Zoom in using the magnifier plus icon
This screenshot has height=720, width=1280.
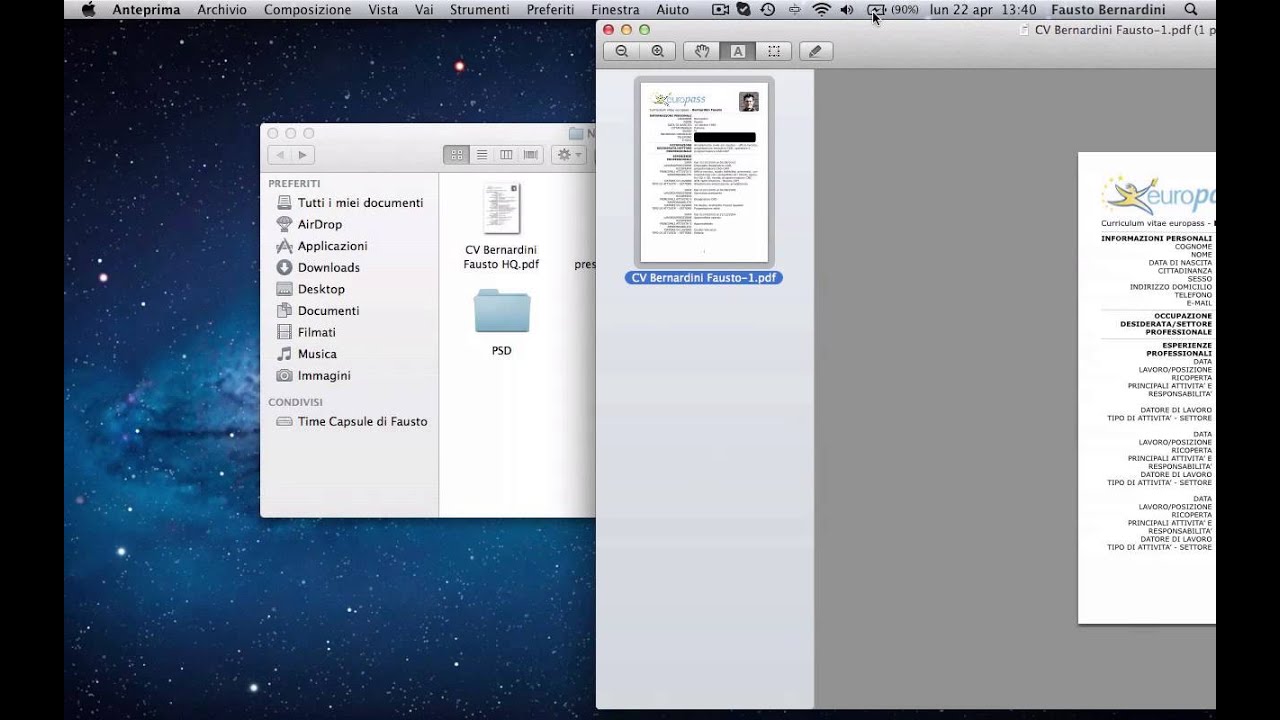coord(657,51)
